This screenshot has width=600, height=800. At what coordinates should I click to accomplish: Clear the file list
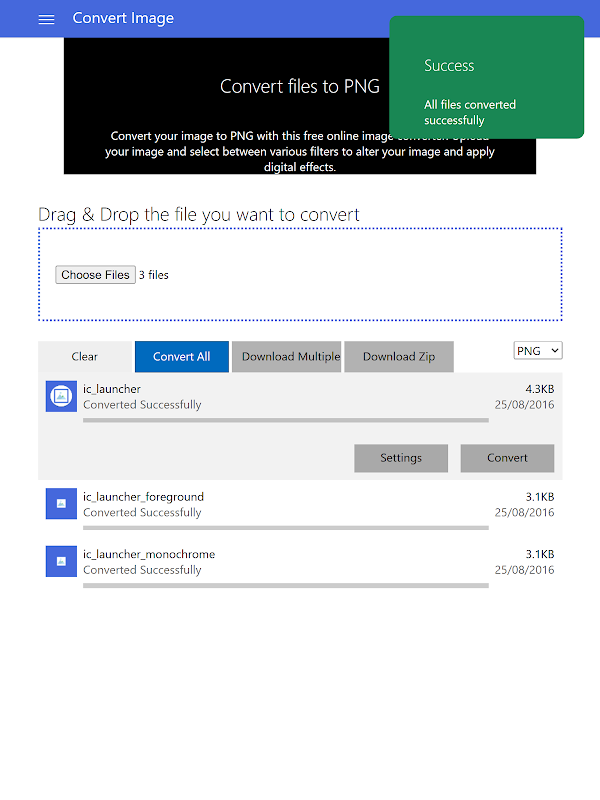(x=85, y=357)
